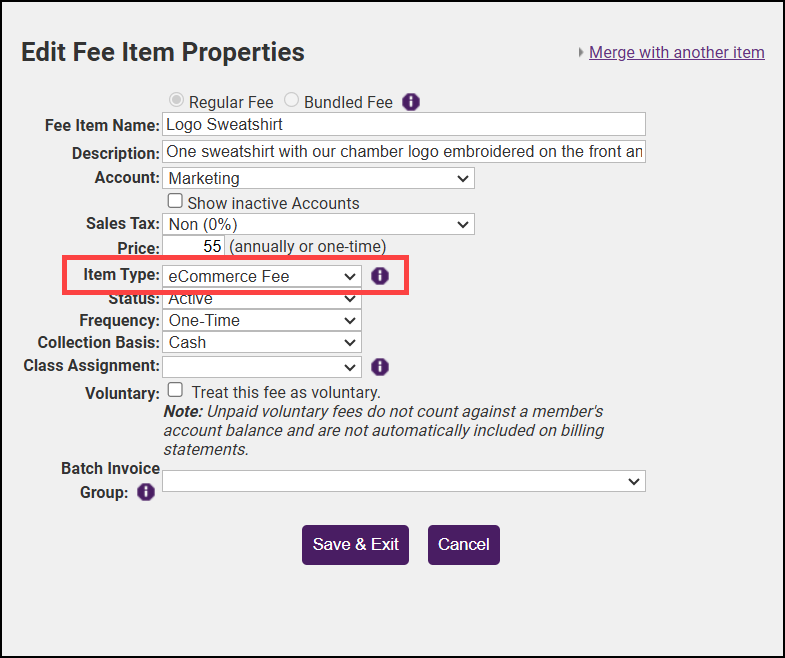The width and height of the screenshot is (785, 658).
Task: Click the Cancel button
Action: click(464, 545)
